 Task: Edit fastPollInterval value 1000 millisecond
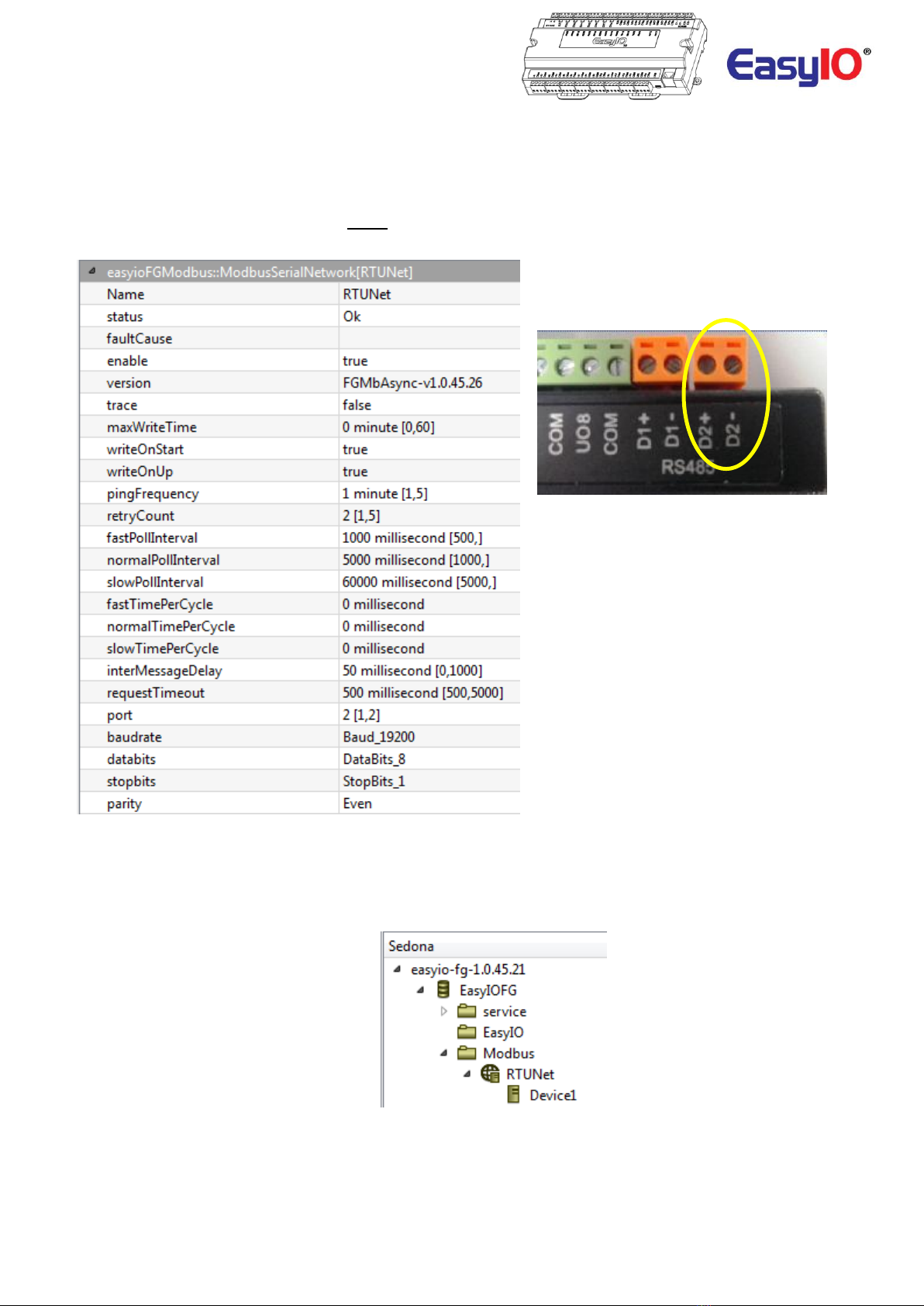pyautogui.click(x=429, y=537)
